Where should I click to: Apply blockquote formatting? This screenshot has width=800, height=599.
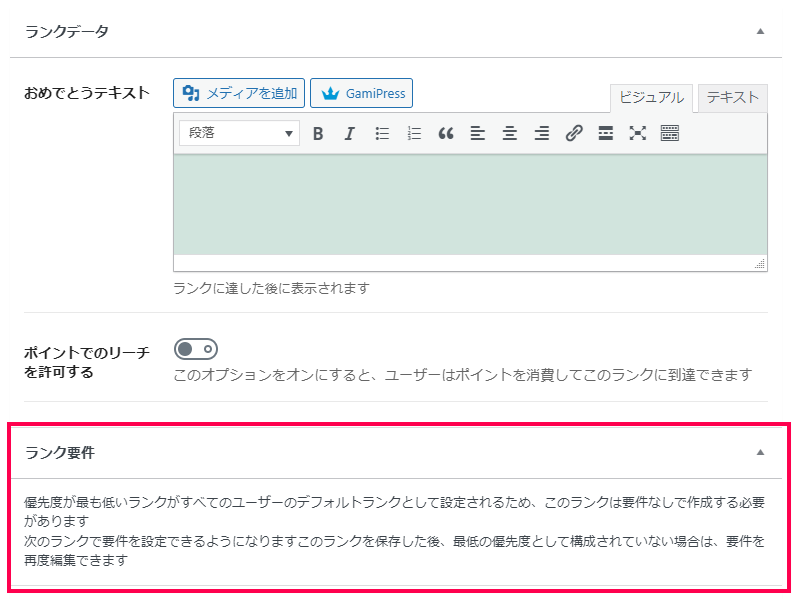[446, 133]
